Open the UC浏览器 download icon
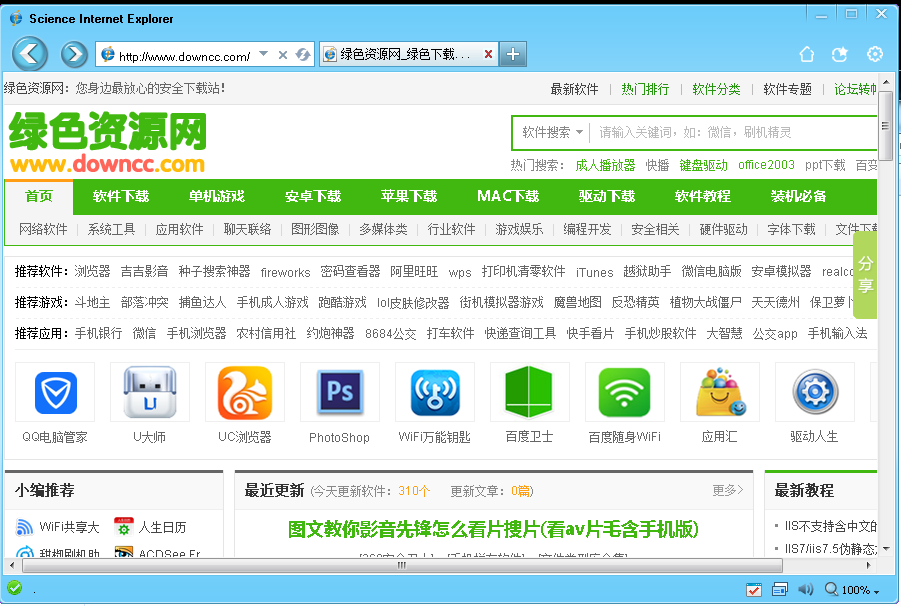The image size is (901, 606). (244, 394)
